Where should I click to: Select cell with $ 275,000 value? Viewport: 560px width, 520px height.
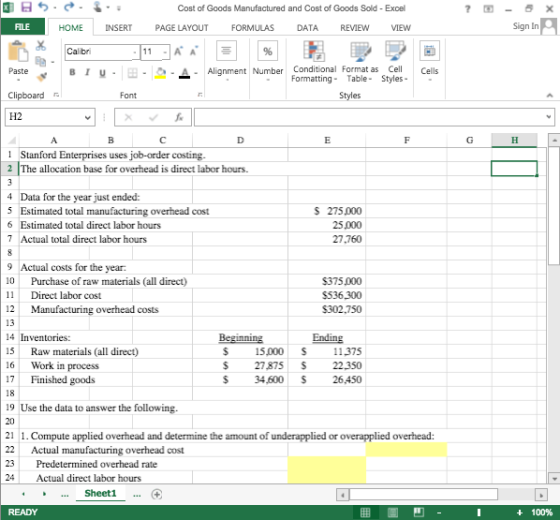327,211
